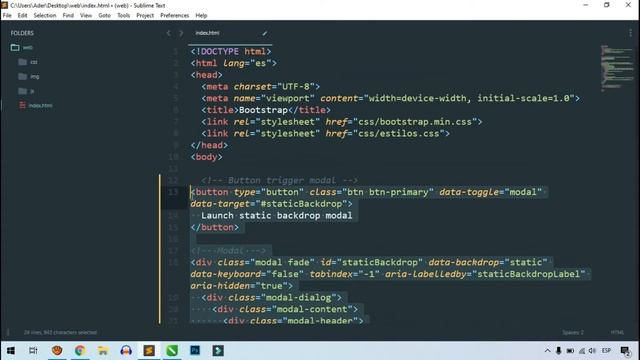
Task: Open Task View from taskbar
Action: coord(33,351)
